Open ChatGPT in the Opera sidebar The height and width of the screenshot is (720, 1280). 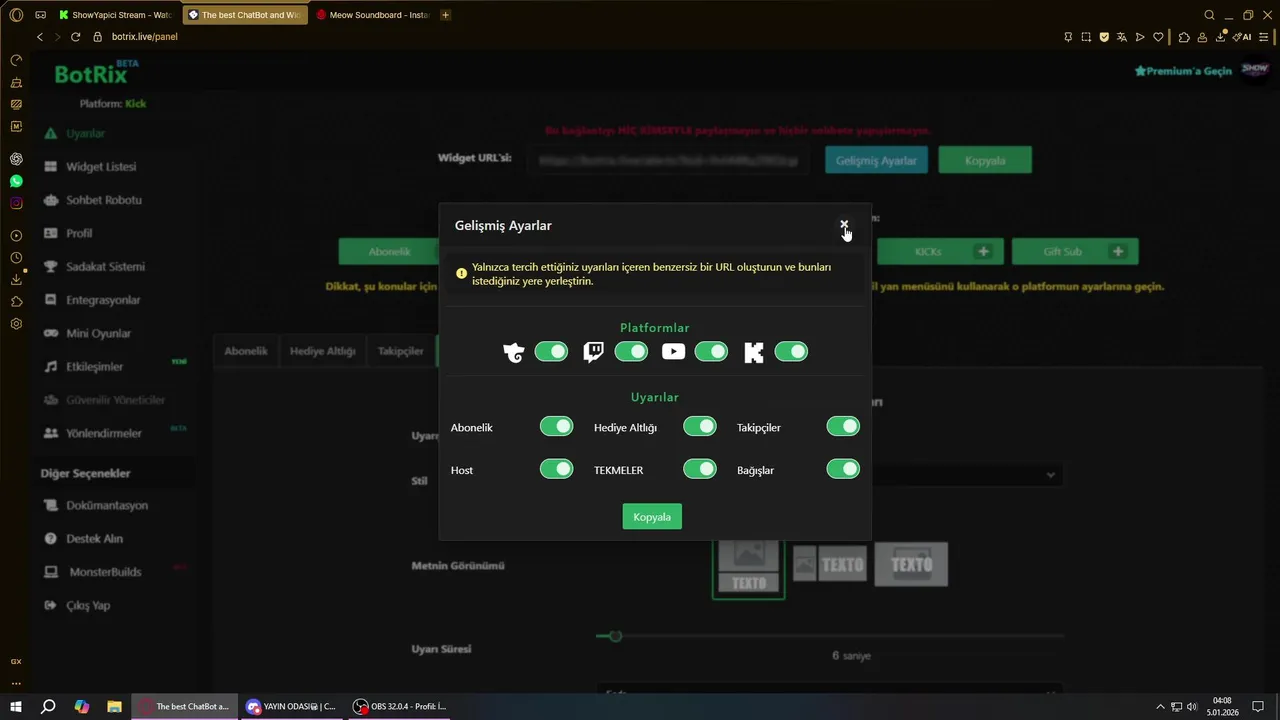[16, 159]
